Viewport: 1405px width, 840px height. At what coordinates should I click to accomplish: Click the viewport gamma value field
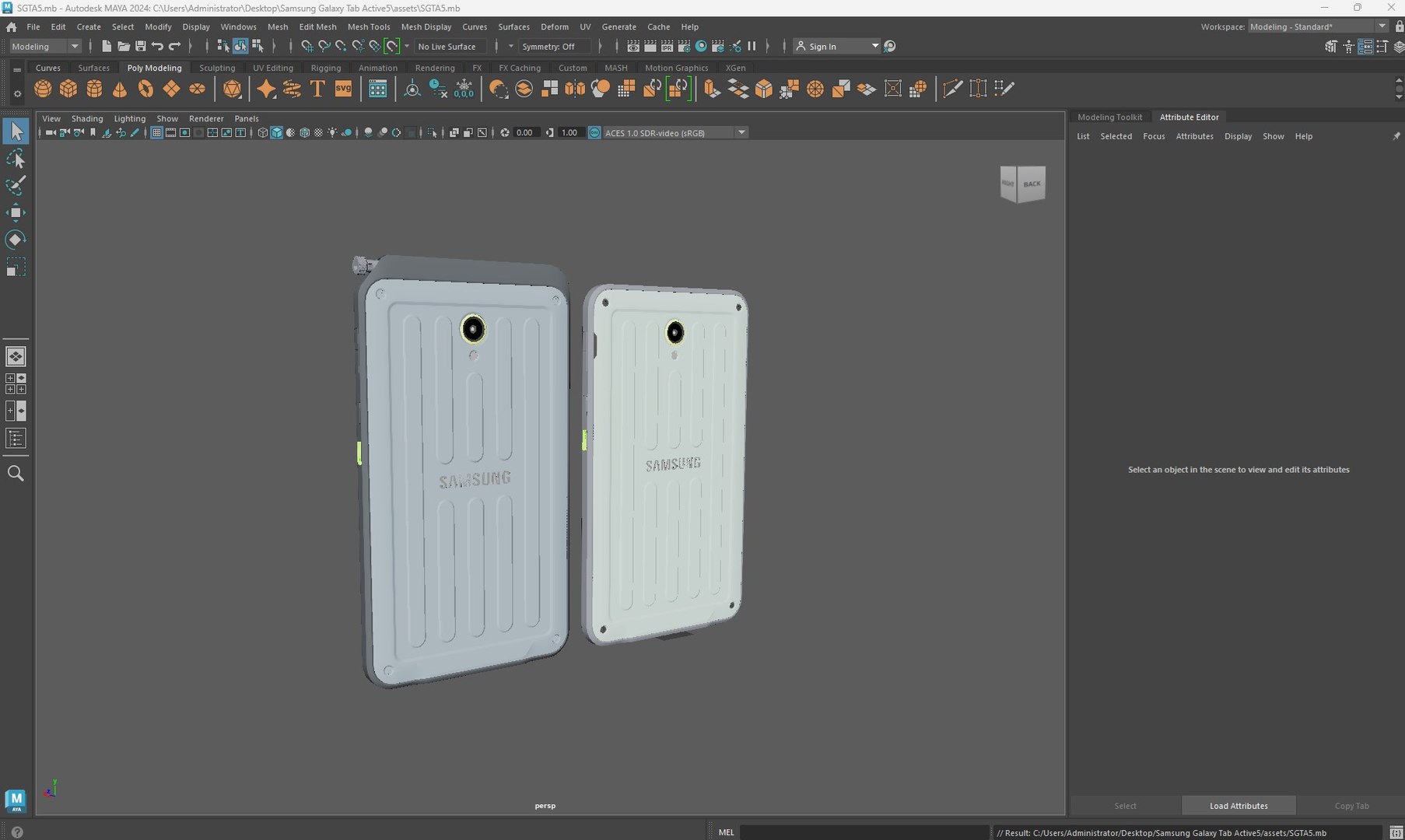[x=569, y=132]
